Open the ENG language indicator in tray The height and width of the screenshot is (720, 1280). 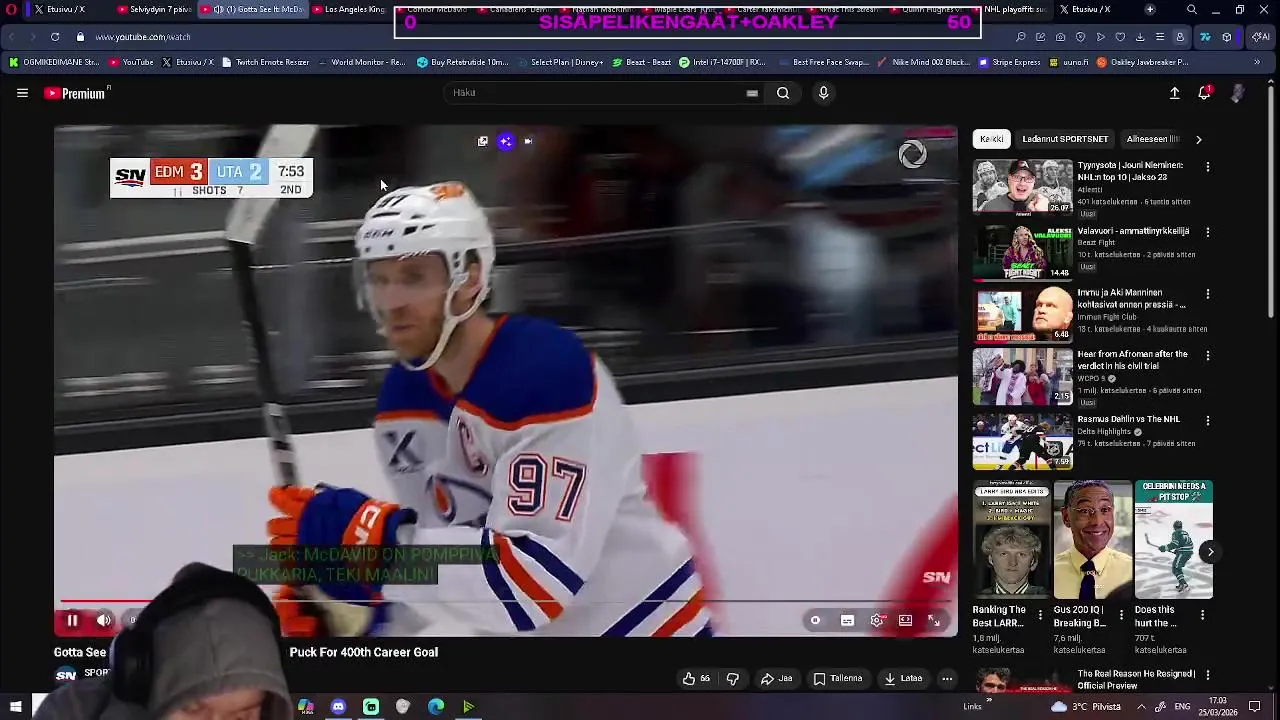pos(1182,707)
